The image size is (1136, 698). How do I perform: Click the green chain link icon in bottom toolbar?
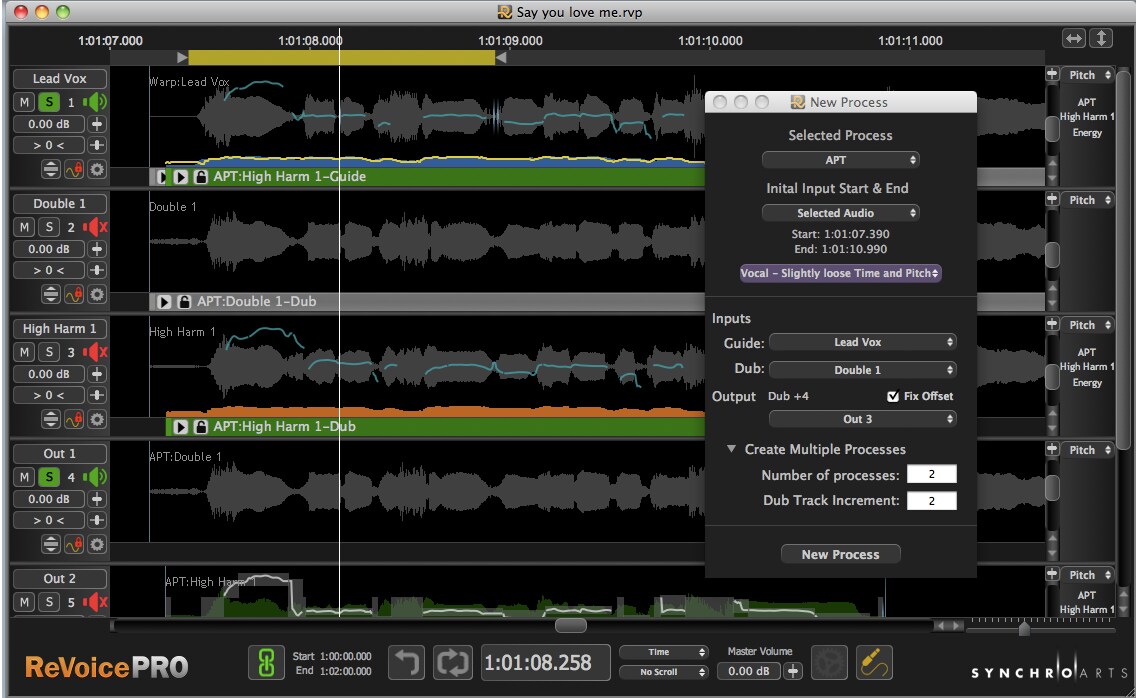(x=266, y=662)
